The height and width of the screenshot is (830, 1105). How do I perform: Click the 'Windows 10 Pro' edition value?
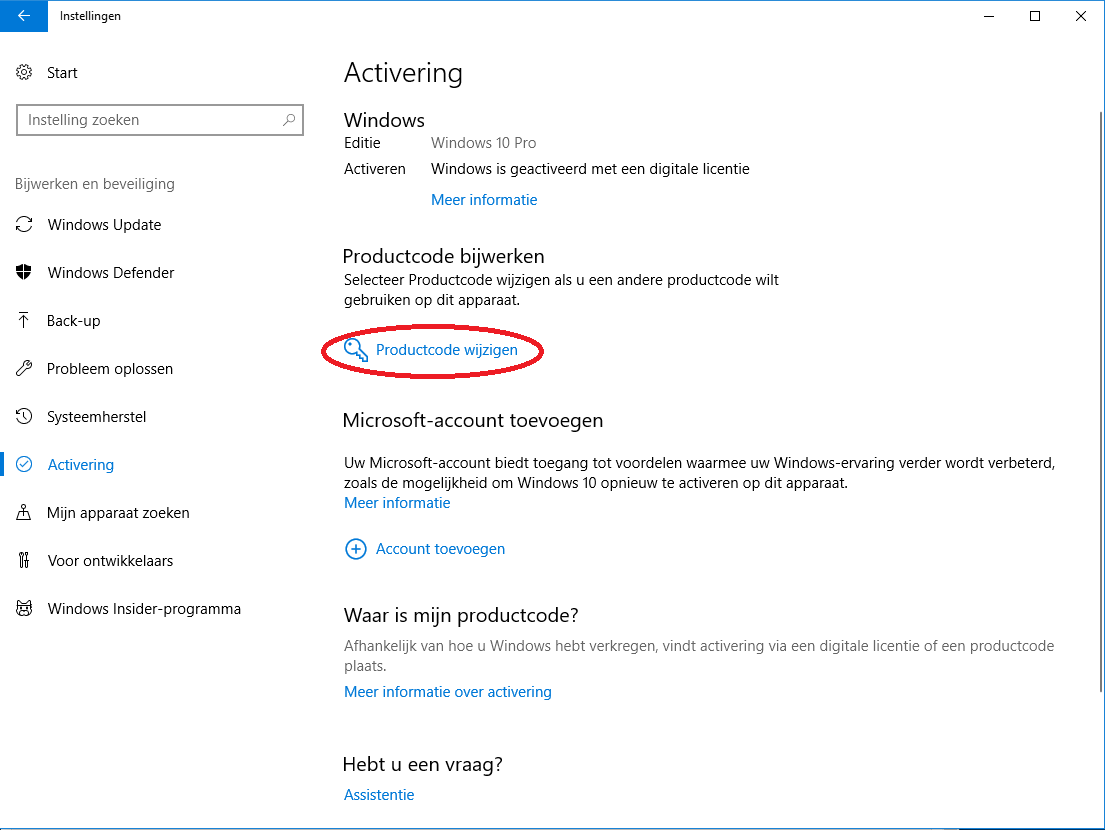pos(483,143)
